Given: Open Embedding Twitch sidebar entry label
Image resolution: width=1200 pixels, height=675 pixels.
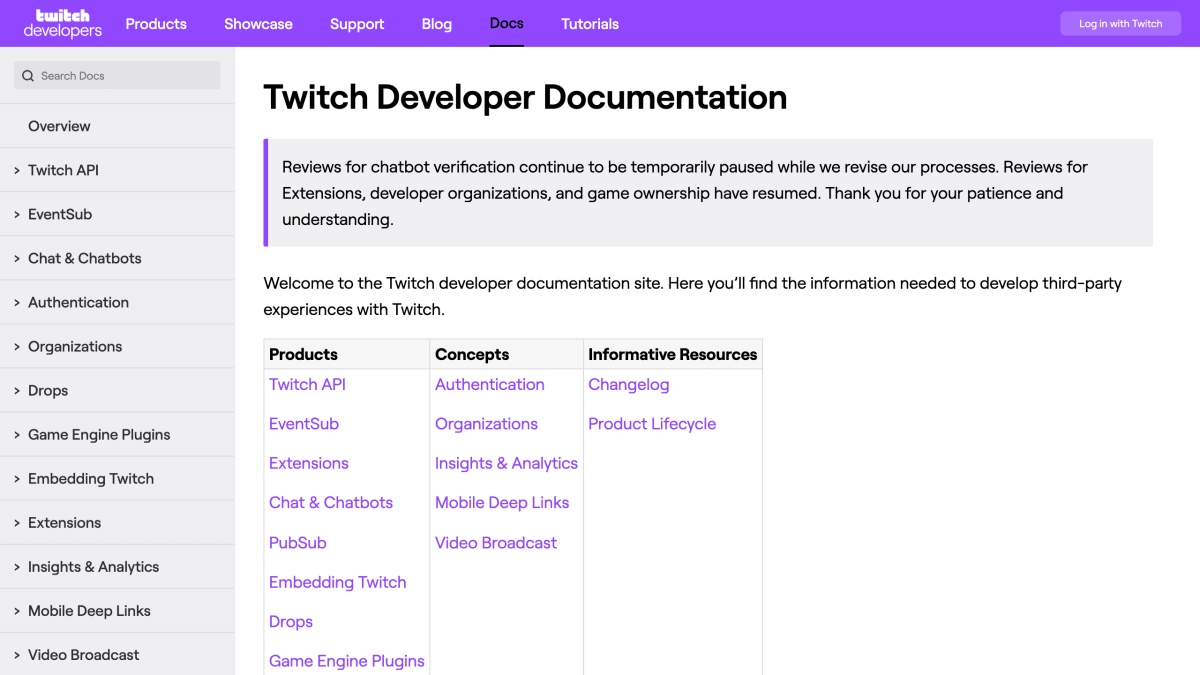Looking at the screenshot, I should pyautogui.click(x=91, y=478).
